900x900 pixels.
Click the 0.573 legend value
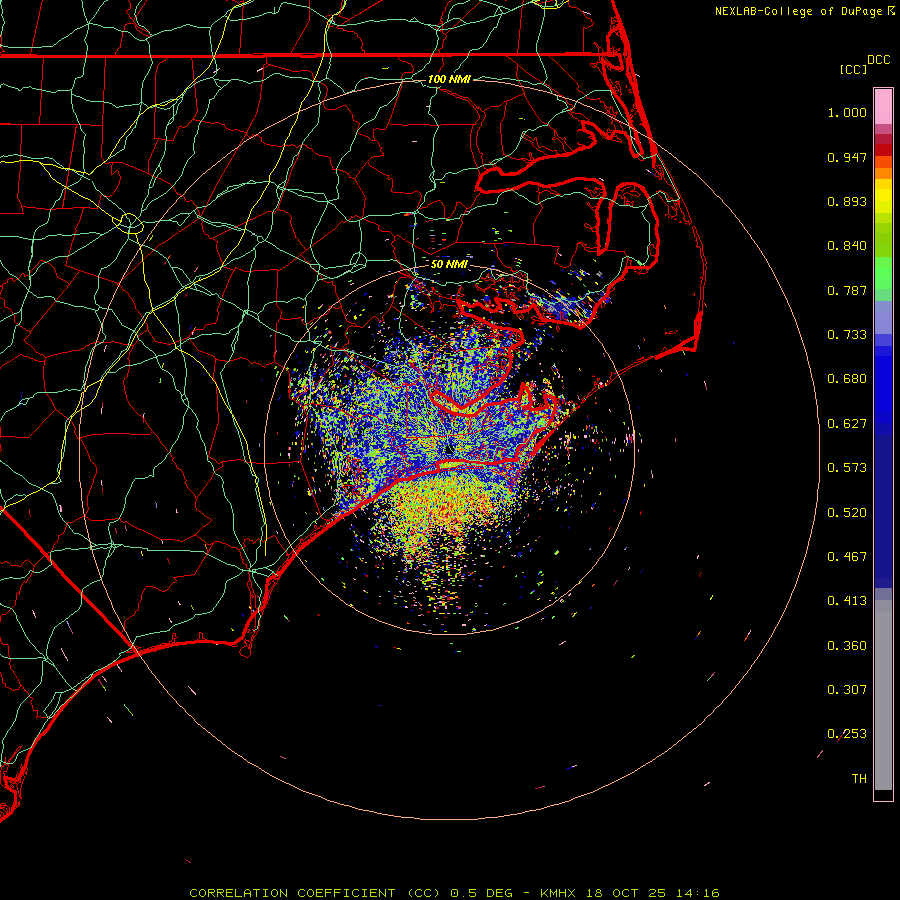[847, 468]
